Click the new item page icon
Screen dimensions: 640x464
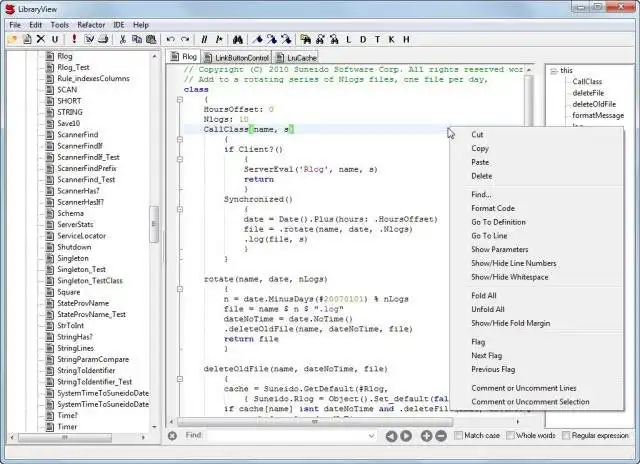tap(27, 39)
